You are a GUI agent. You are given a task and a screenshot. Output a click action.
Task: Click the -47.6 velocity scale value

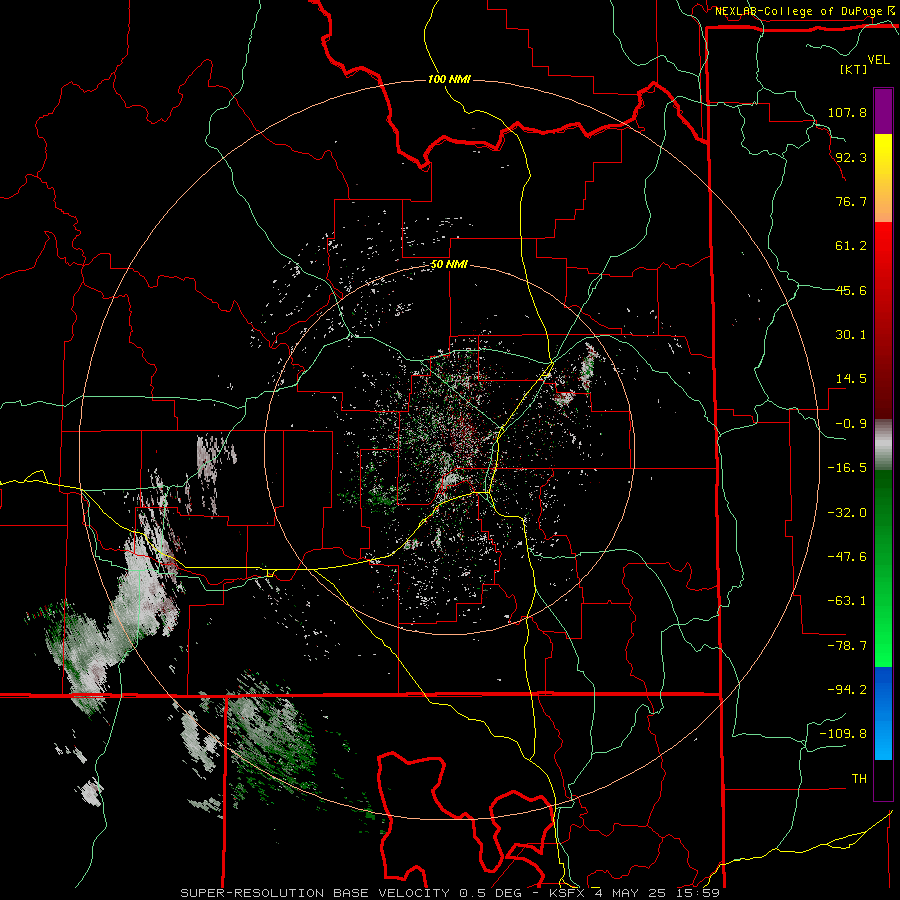[x=847, y=557]
